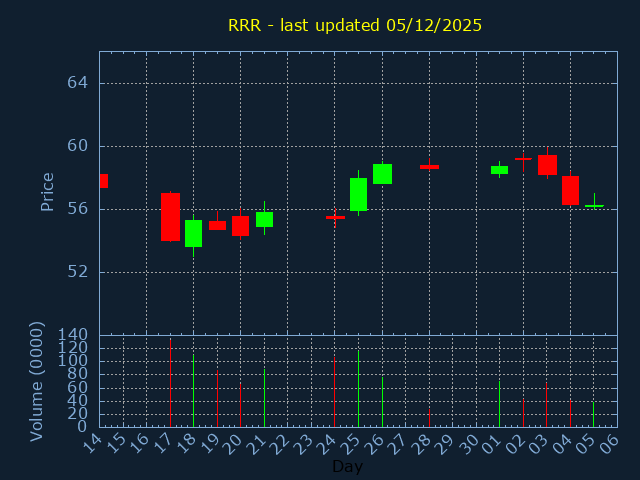The width and height of the screenshot is (640, 480).
Task: Click the red candlestick on day 20
Action: [240, 225]
